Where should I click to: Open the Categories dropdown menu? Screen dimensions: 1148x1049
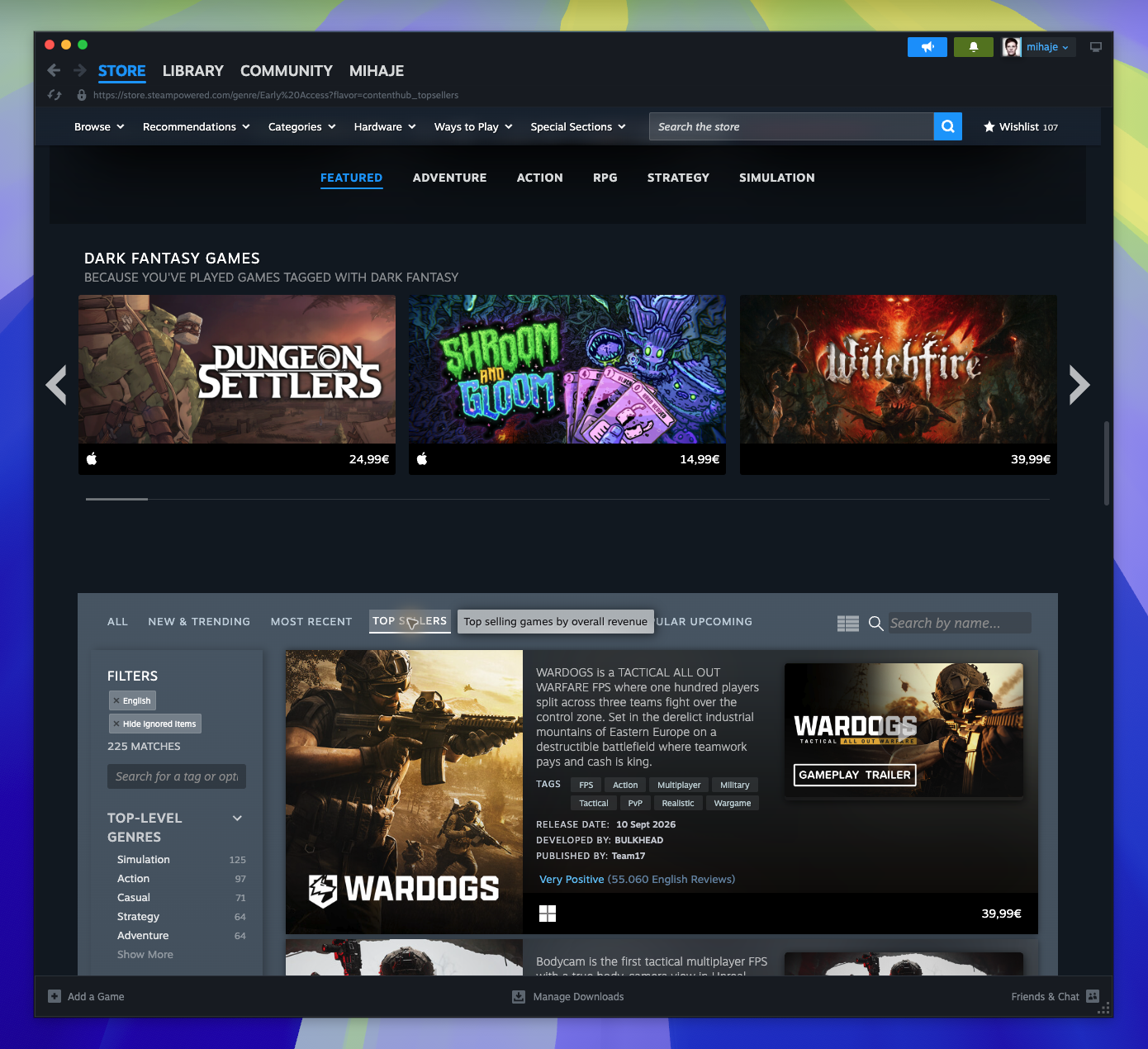coord(302,126)
